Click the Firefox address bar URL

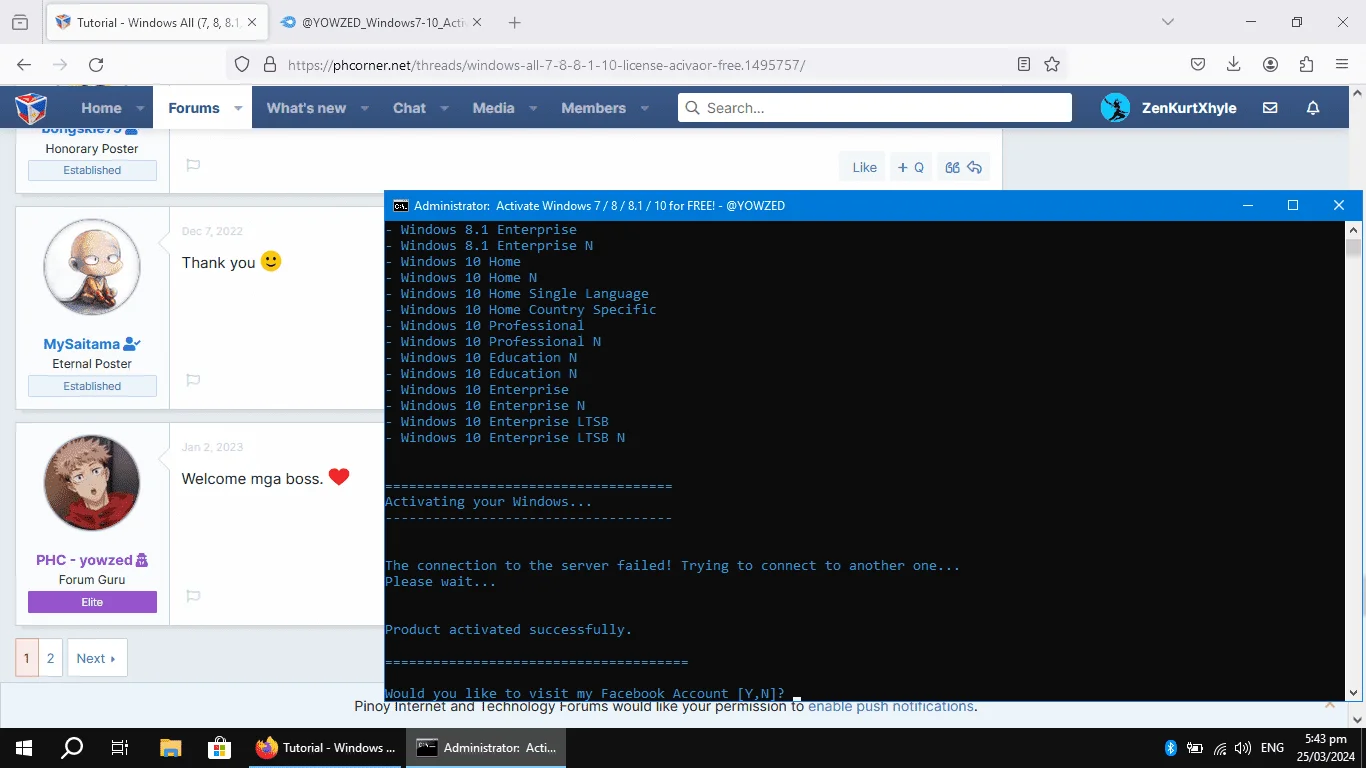pyautogui.click(x=546, y=65)
